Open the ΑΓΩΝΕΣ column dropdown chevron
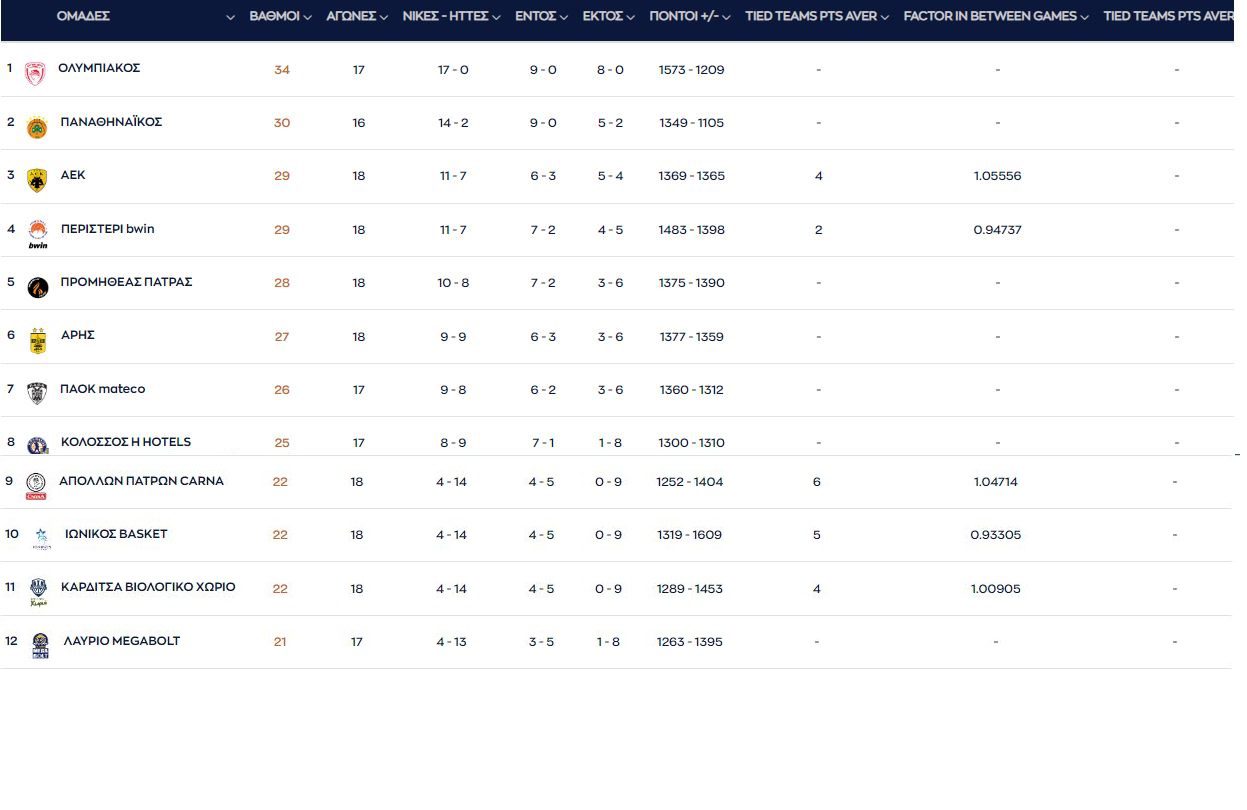Viewport: 1247px width, 810px height. [x=384, y=17]
